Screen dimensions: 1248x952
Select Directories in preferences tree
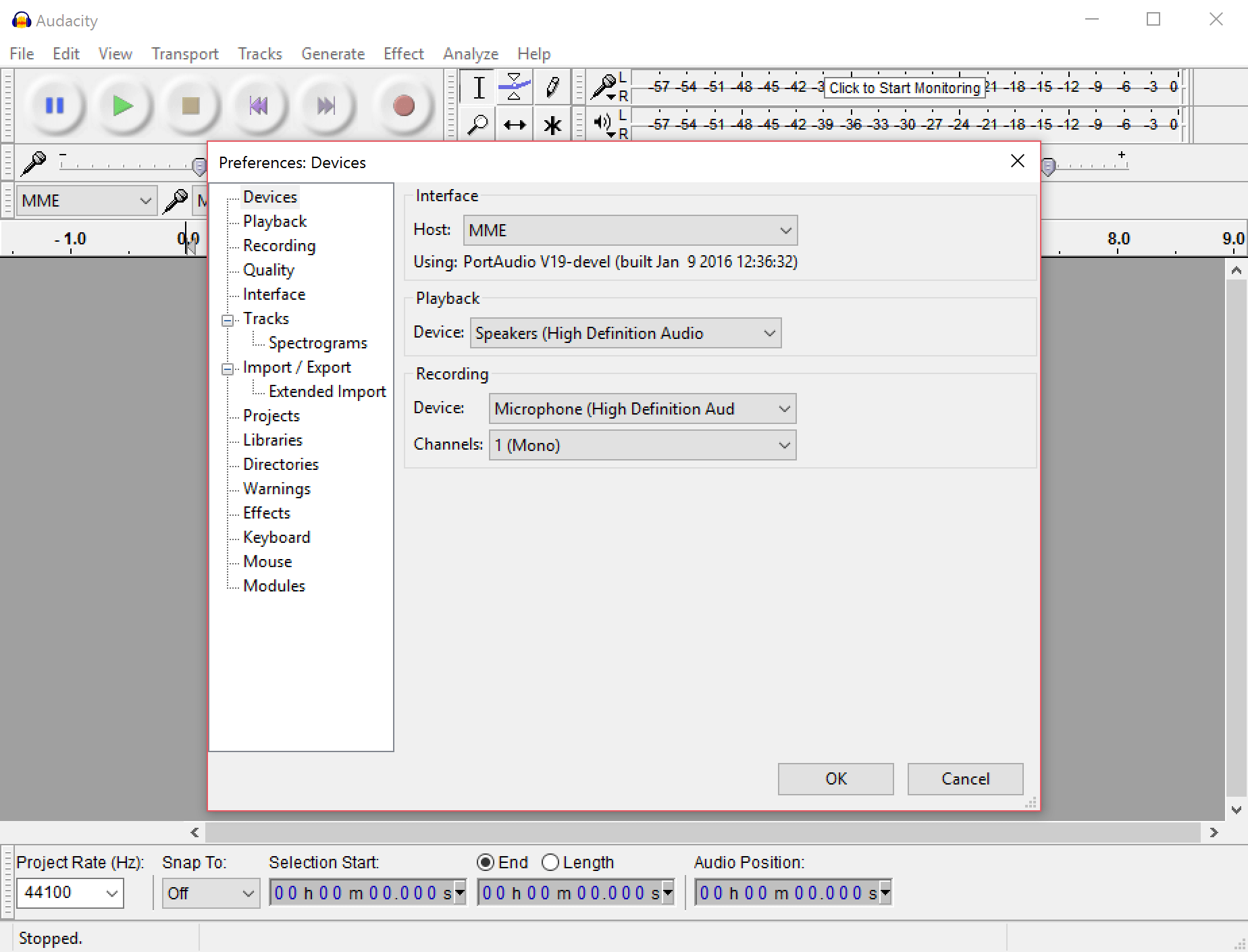tap(281, 465)
